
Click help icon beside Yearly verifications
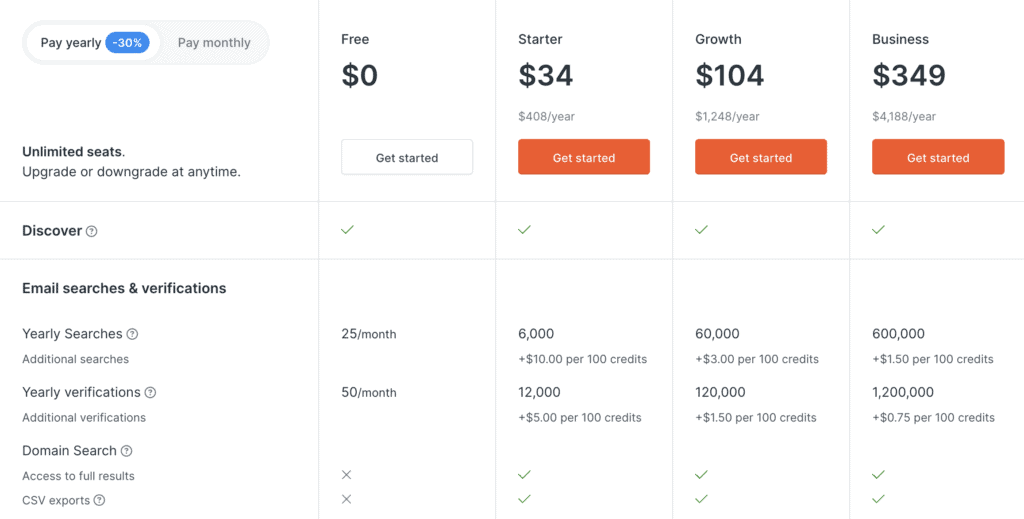(x=150, y=393)
